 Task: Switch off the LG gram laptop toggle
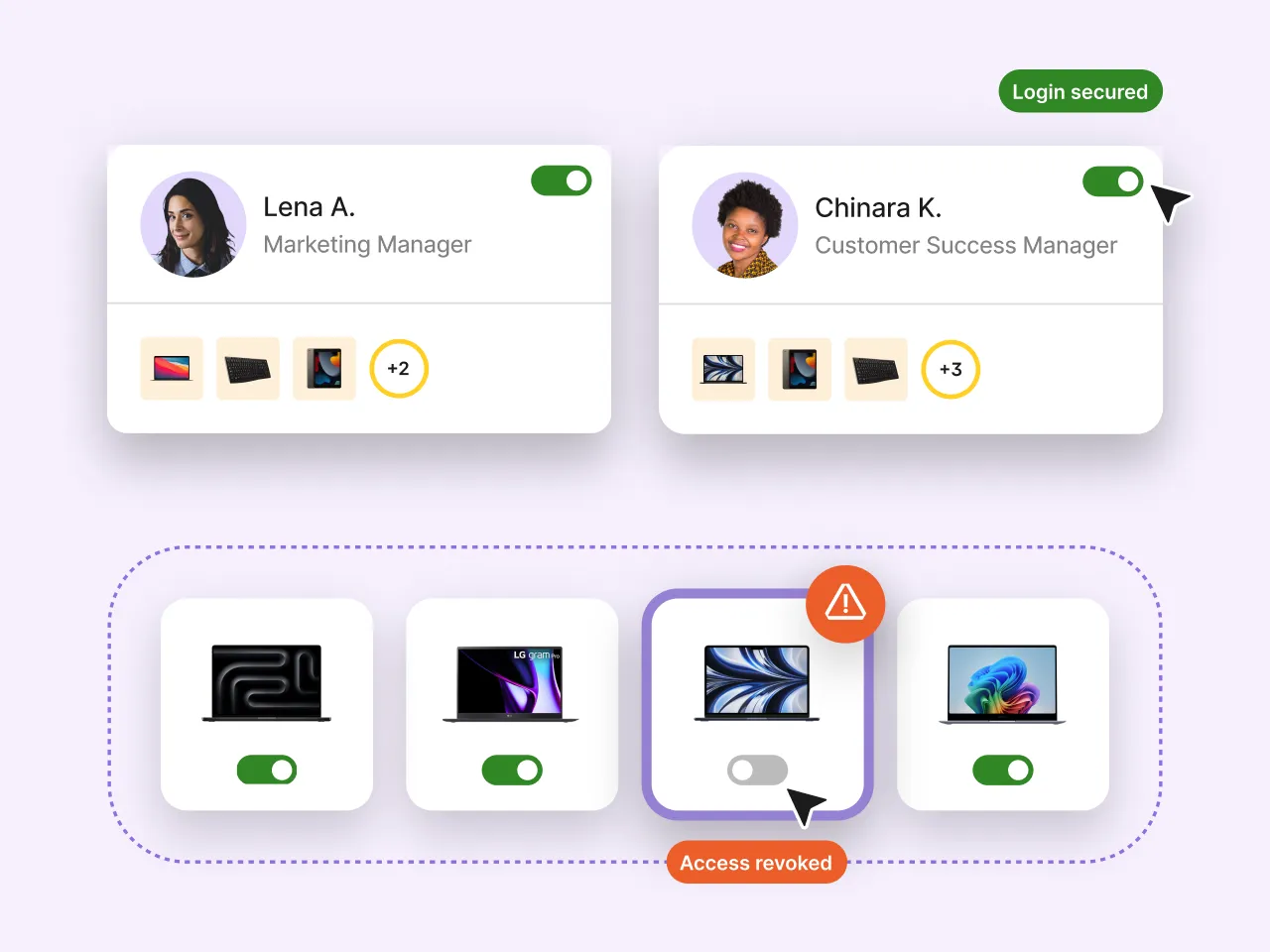(x=512, y=770)
